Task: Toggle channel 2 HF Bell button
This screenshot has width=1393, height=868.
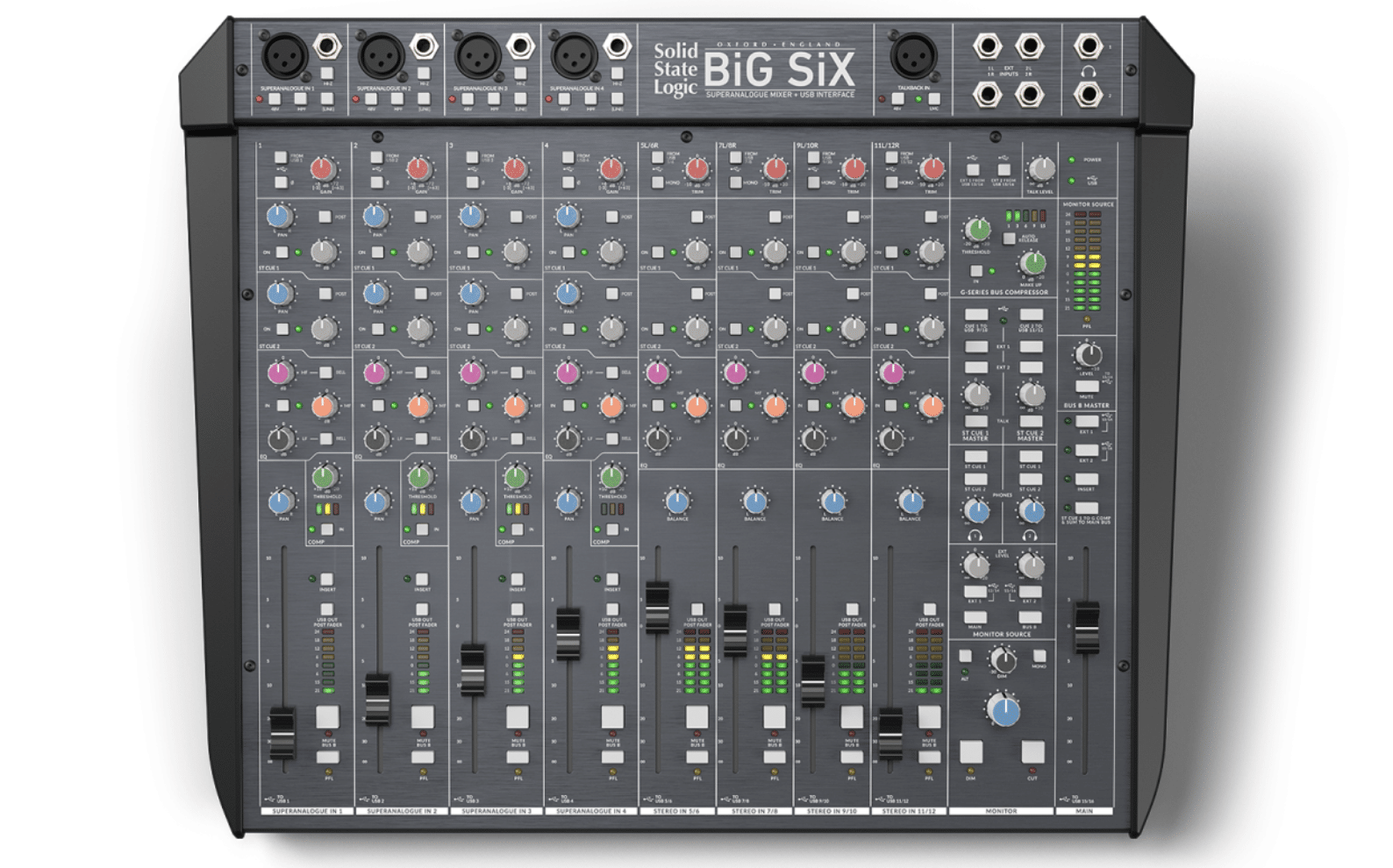Action: pyautogui.click(x=421, y=373)
